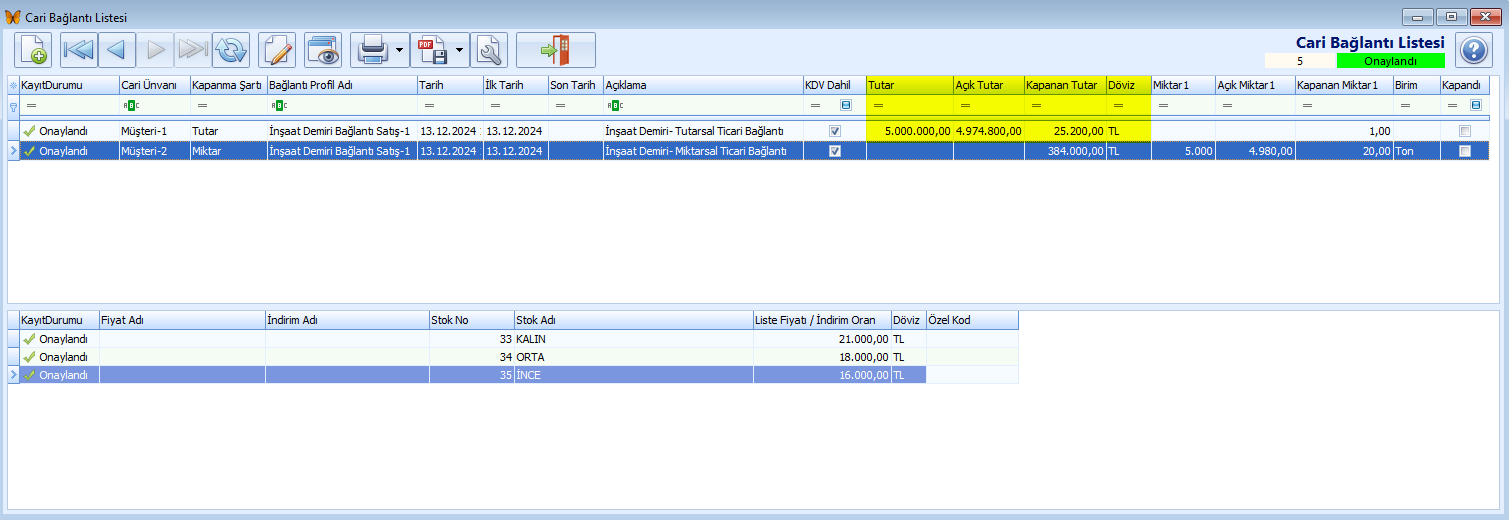This screenshot has width=1509, height=520.
Task: Click the Miktar1 column header
Action: (x=1183, y=85)
